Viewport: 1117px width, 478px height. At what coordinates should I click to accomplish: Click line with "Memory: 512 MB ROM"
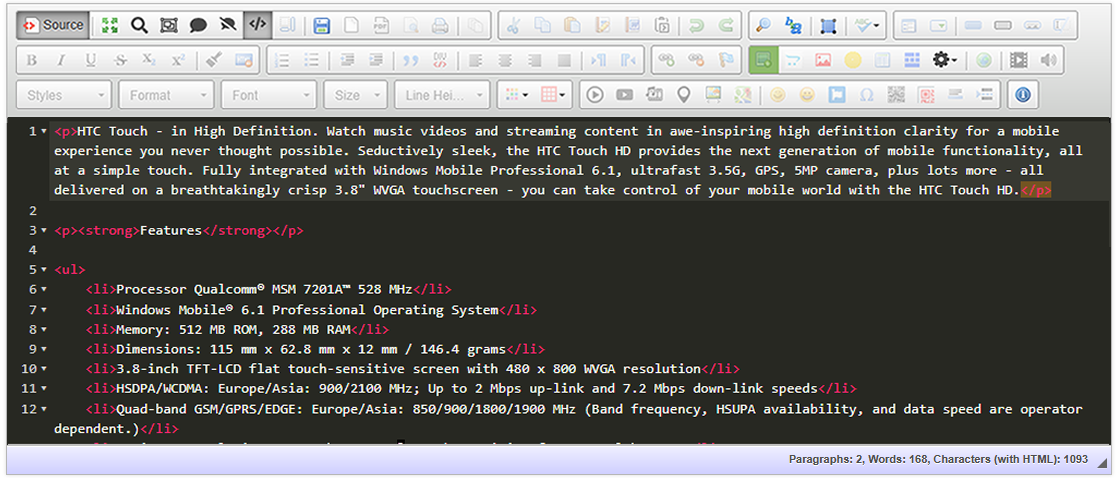(x=237, y=330)
